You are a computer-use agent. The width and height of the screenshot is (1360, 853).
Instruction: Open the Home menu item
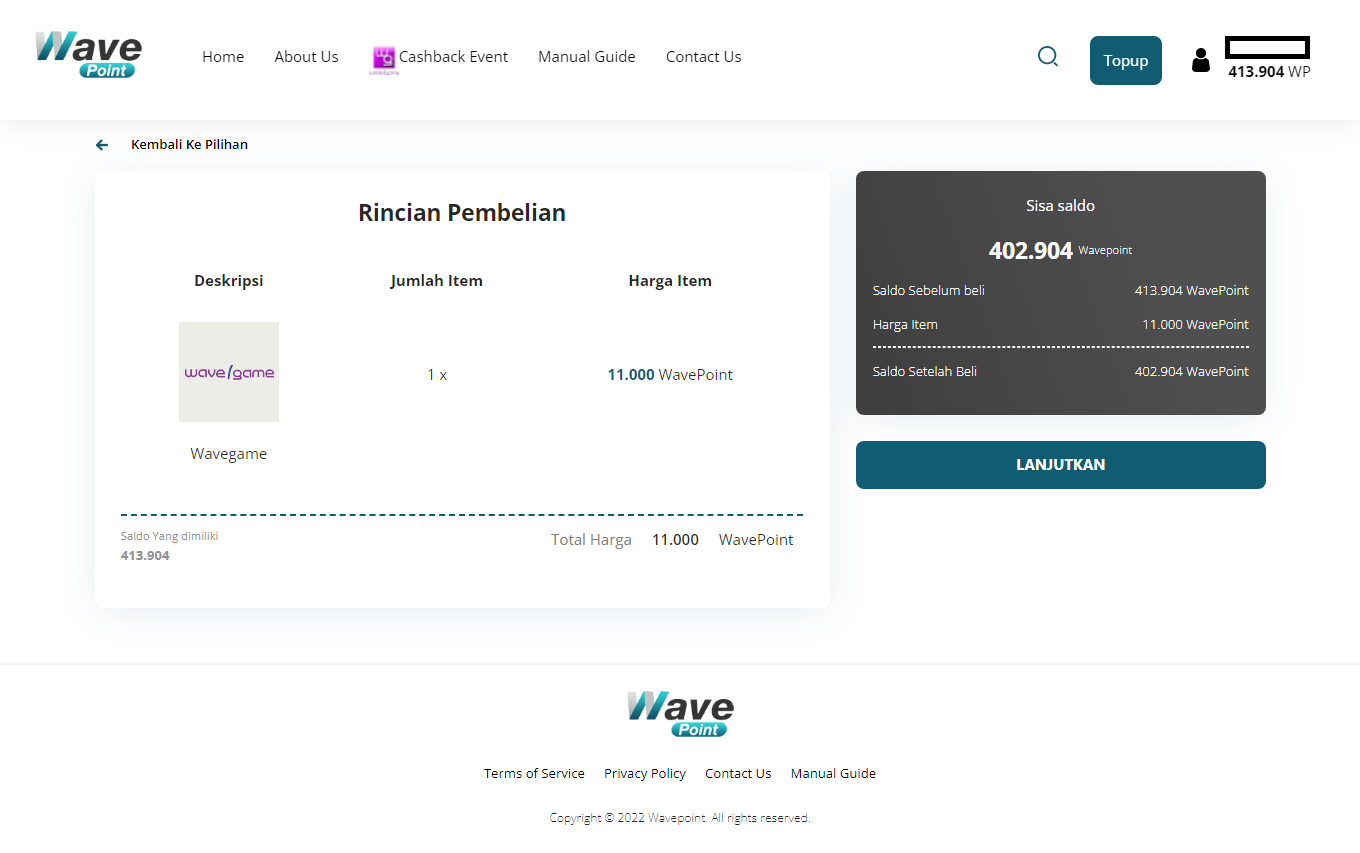223,57
